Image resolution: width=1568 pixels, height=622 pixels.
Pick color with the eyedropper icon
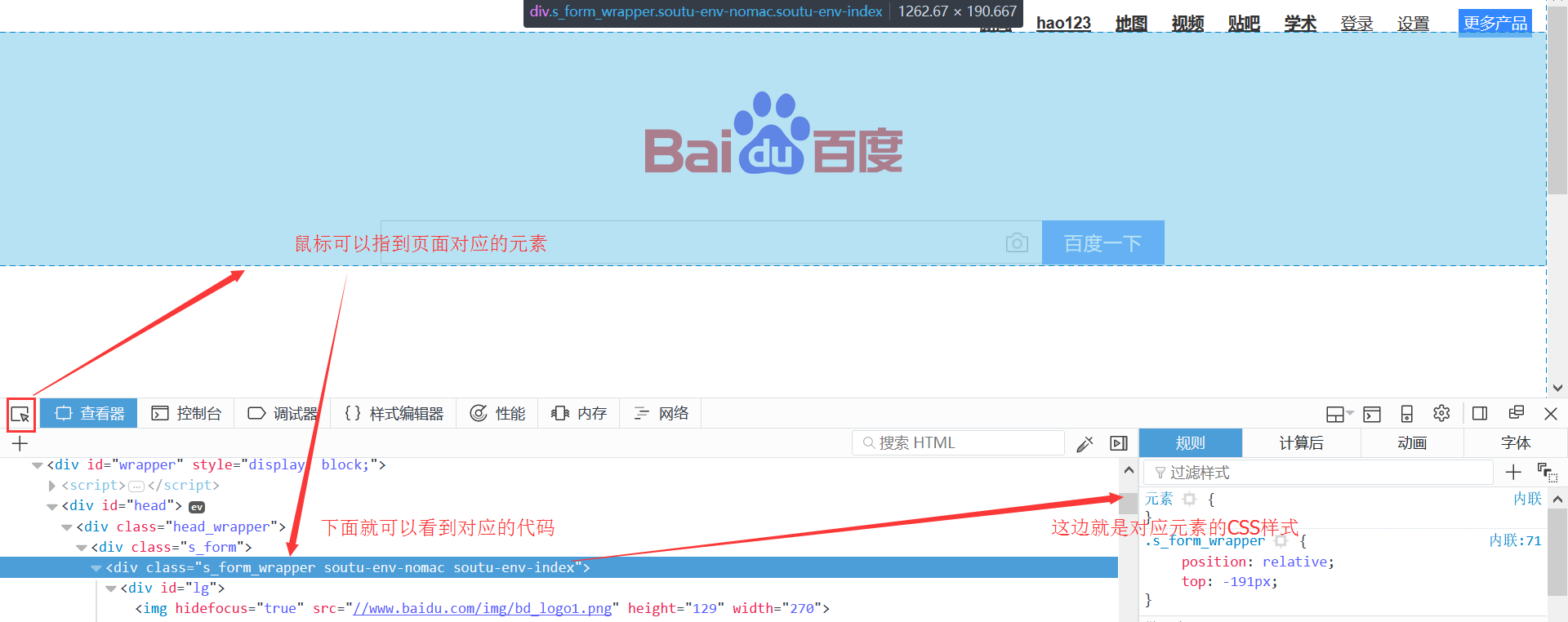coord(1085,443)
